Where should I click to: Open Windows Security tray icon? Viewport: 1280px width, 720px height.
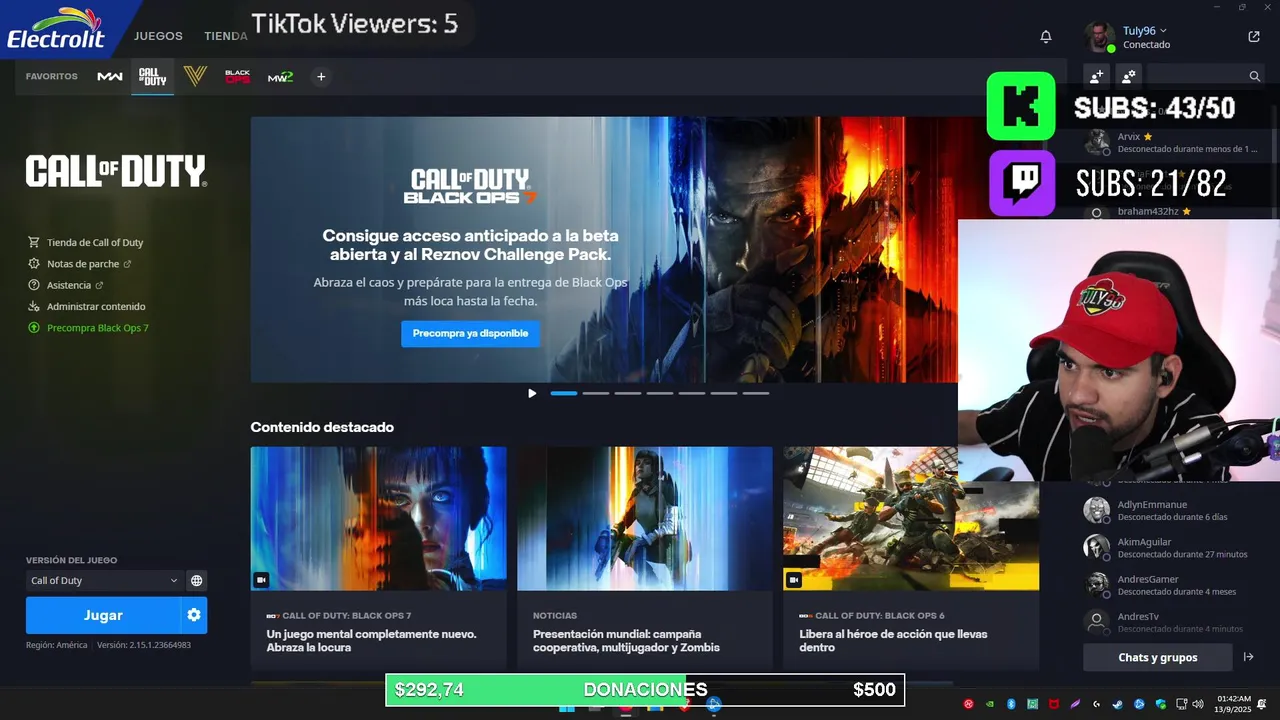click(x=1161, y=704)
